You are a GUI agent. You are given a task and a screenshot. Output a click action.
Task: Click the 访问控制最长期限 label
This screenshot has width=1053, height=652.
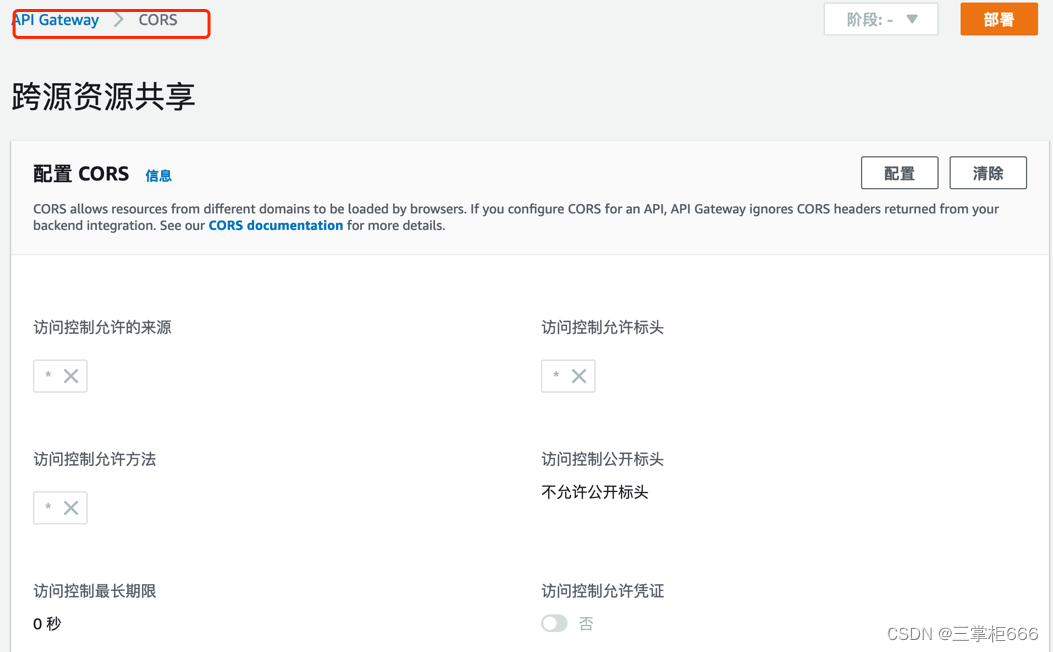(x=95, y=591)
